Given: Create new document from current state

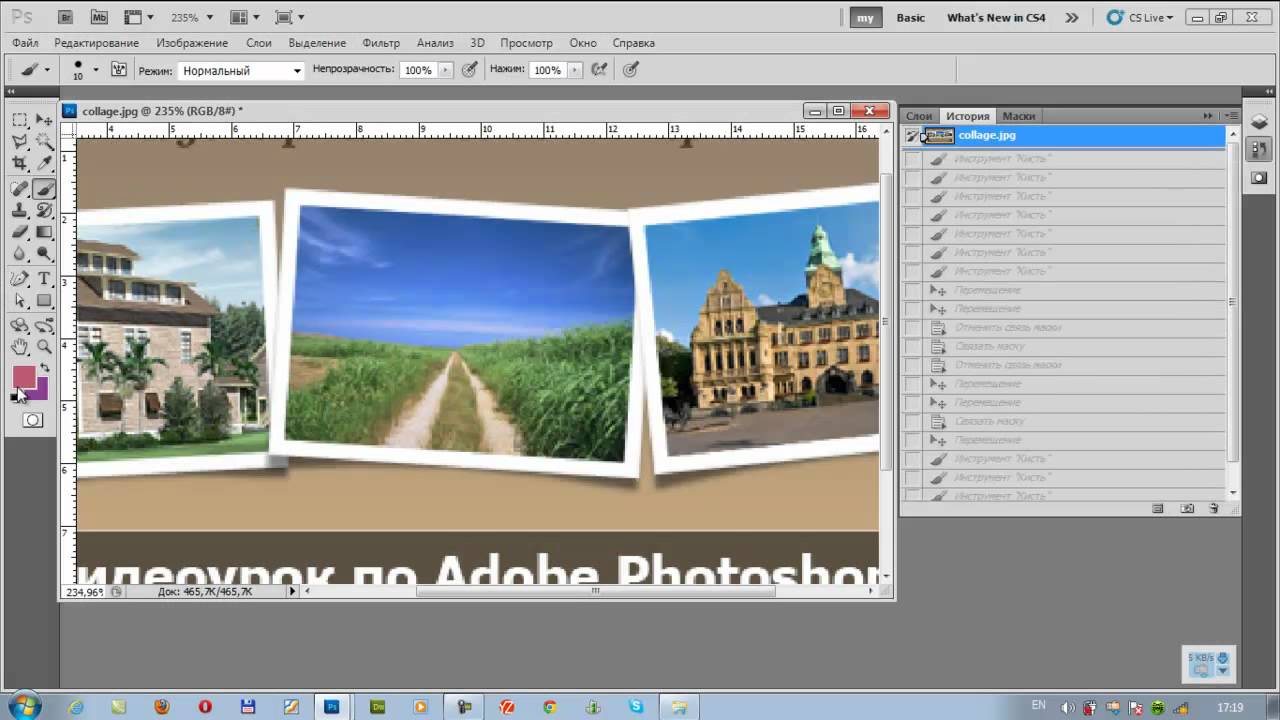Looking at the screenshot, I should click(x=1158, y=508).
